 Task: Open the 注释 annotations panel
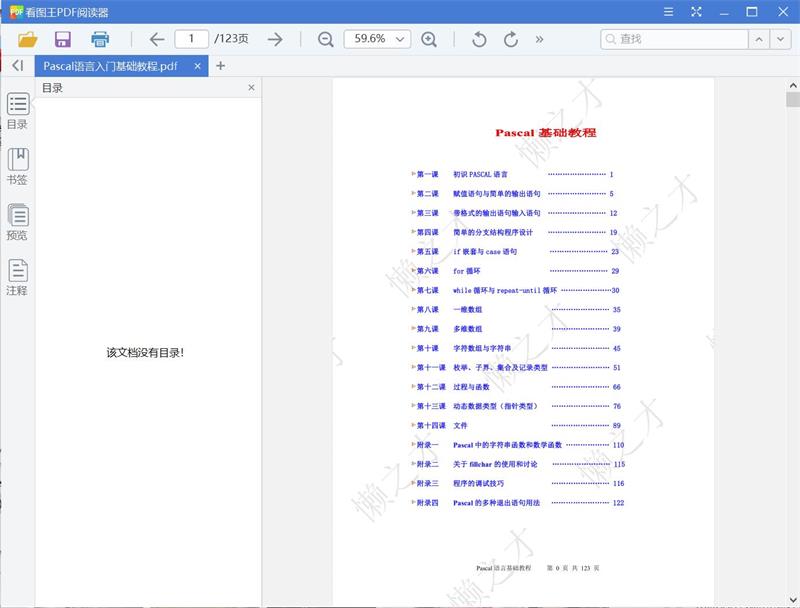[18, 277]
